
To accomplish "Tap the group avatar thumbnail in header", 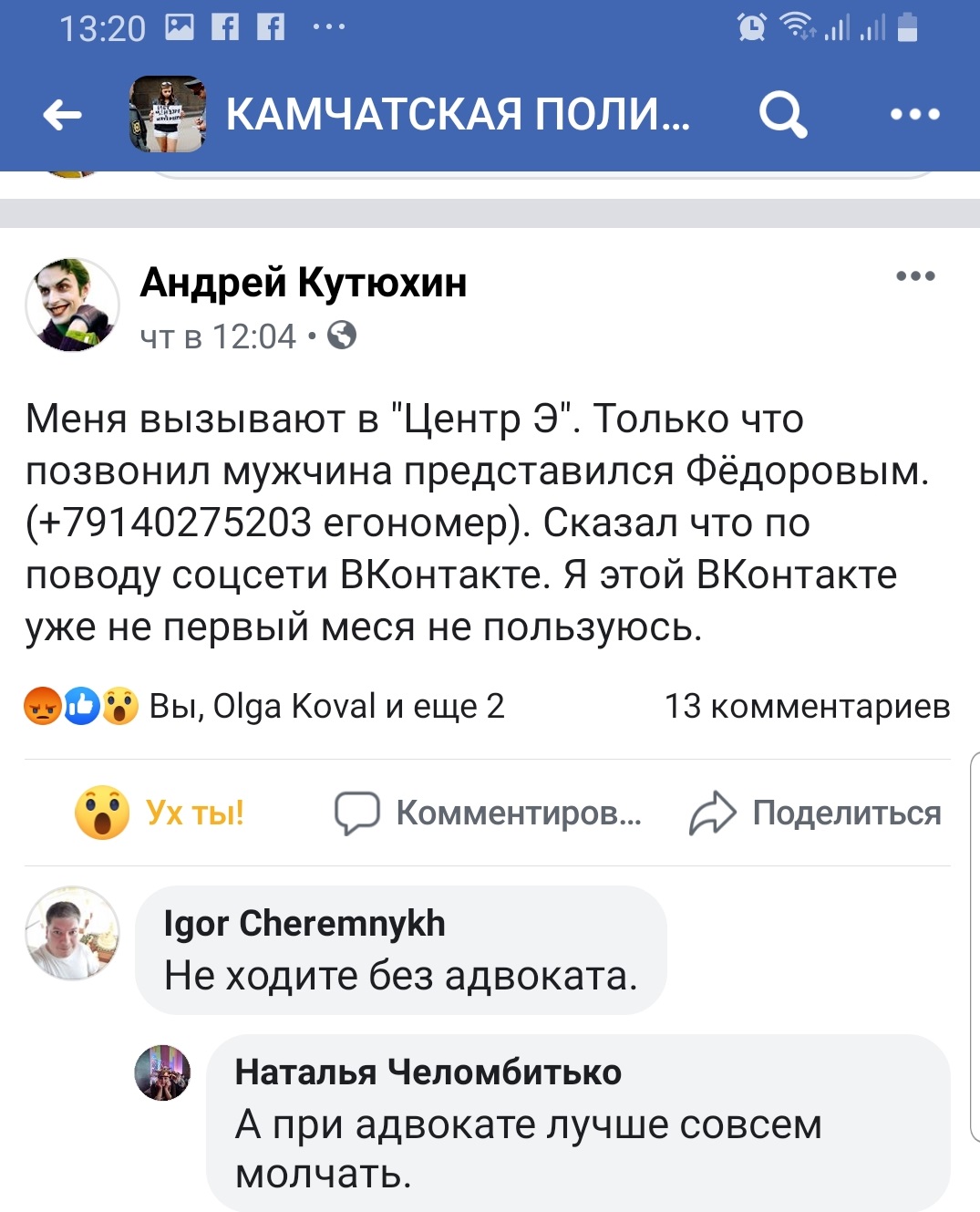I will tap(168, 114).
